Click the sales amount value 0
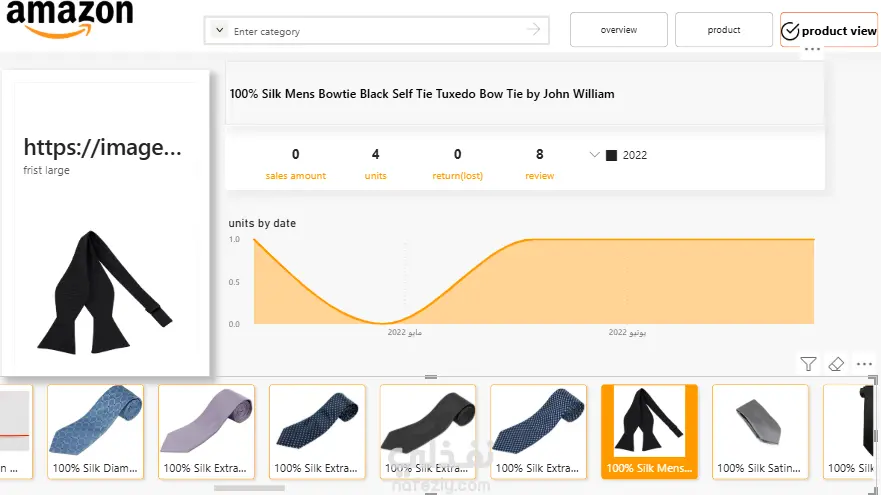Image resolution: width=881 pixels, height=495 pixels. point(296,154)
